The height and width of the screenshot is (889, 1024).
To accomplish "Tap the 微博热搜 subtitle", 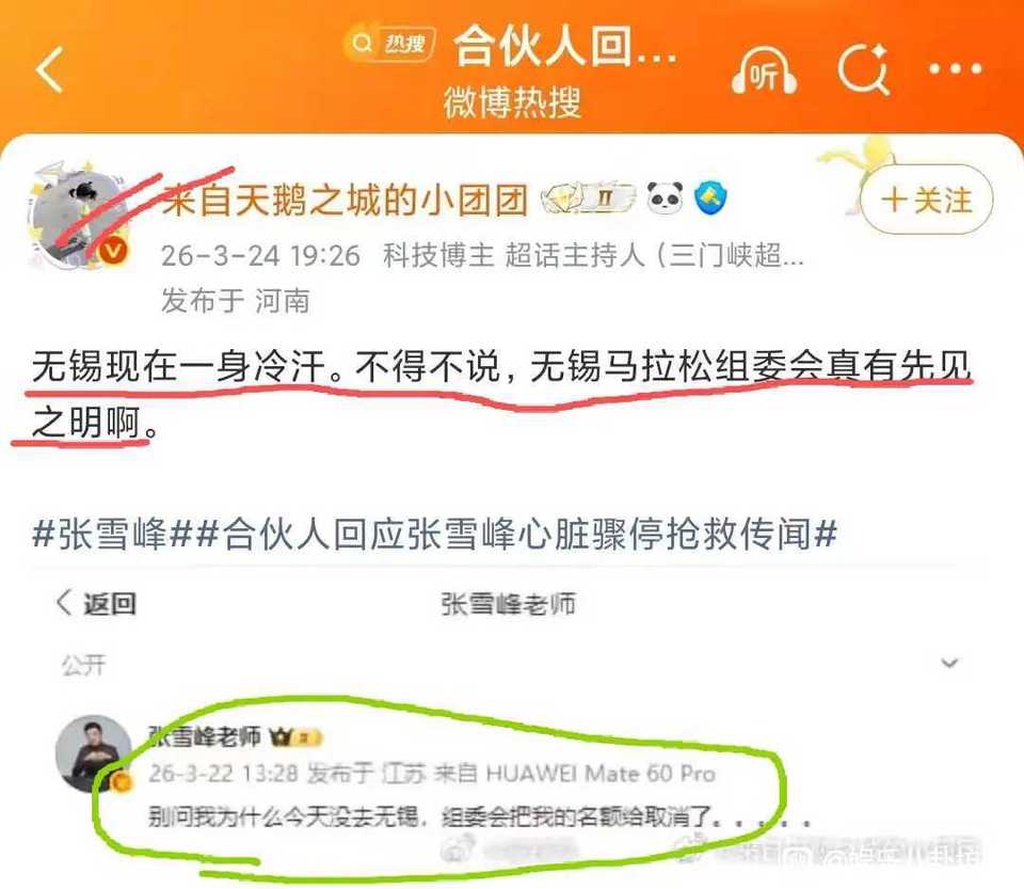I will coord(513,103).
